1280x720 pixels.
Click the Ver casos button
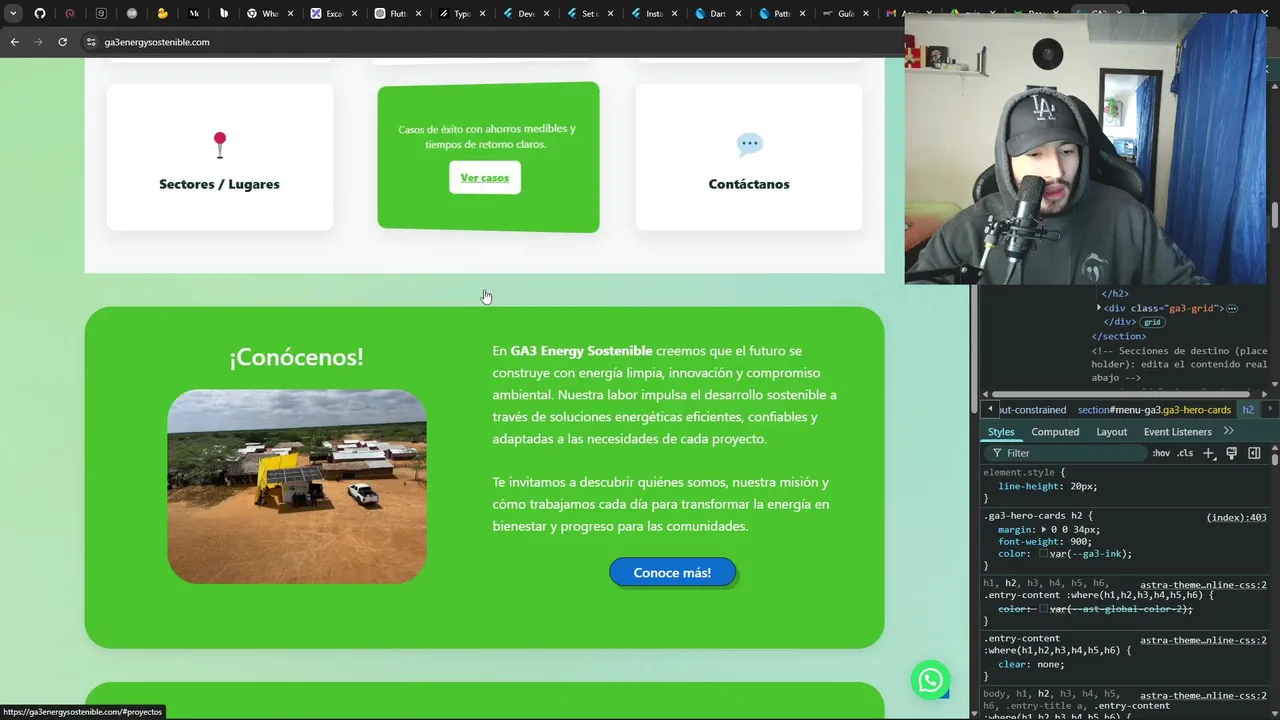(x=485, y=178)
